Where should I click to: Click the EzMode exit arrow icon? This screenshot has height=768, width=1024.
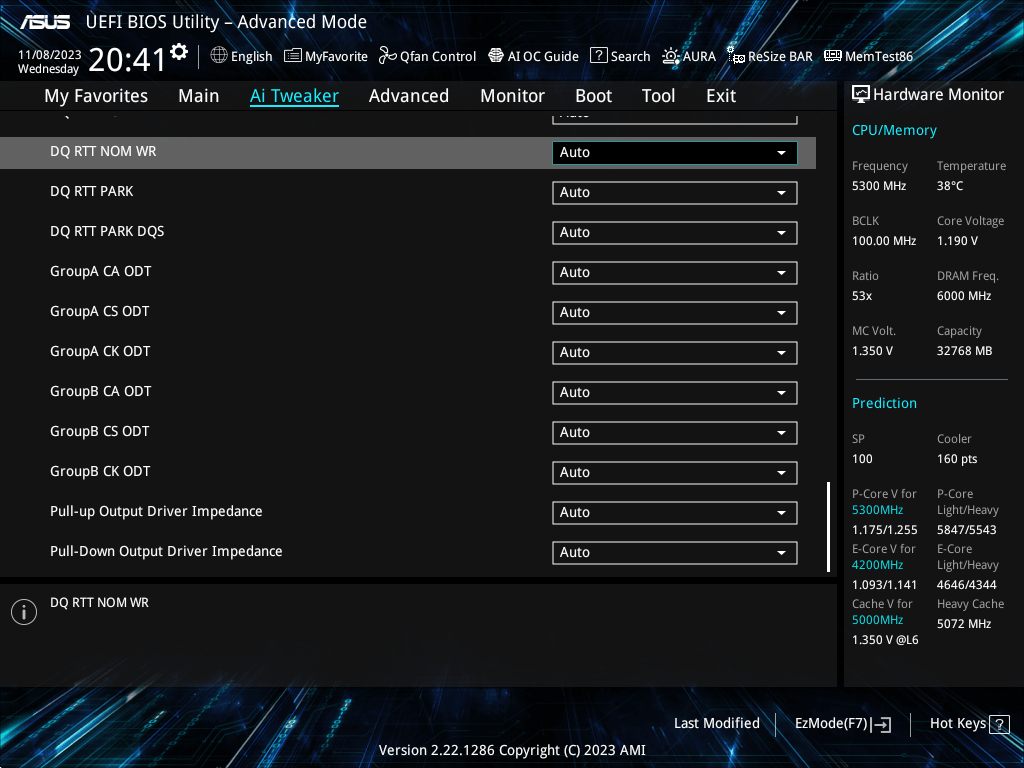881,724
